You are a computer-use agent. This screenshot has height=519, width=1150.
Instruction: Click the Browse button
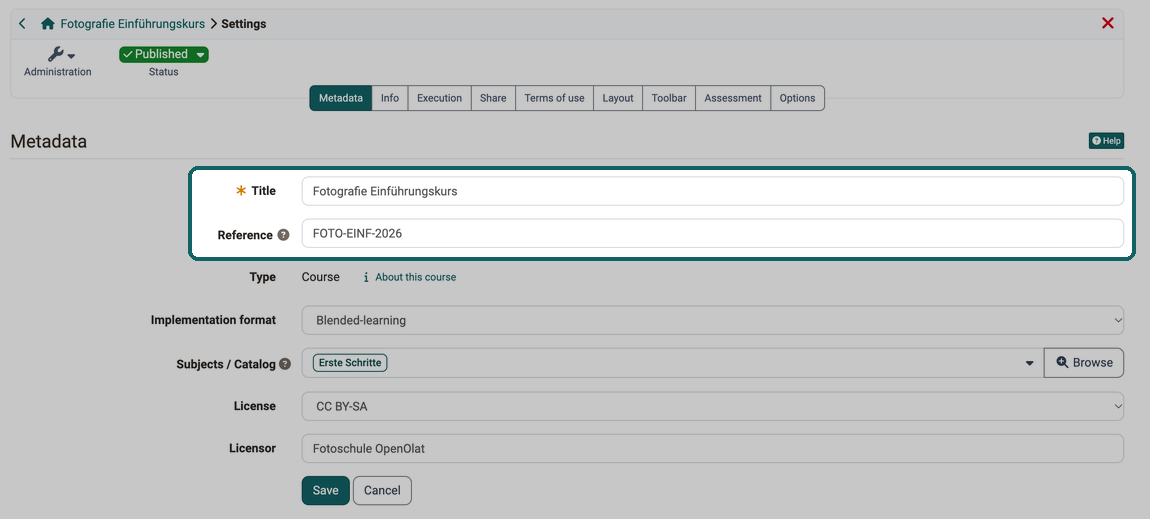[x=1083, y=363]
